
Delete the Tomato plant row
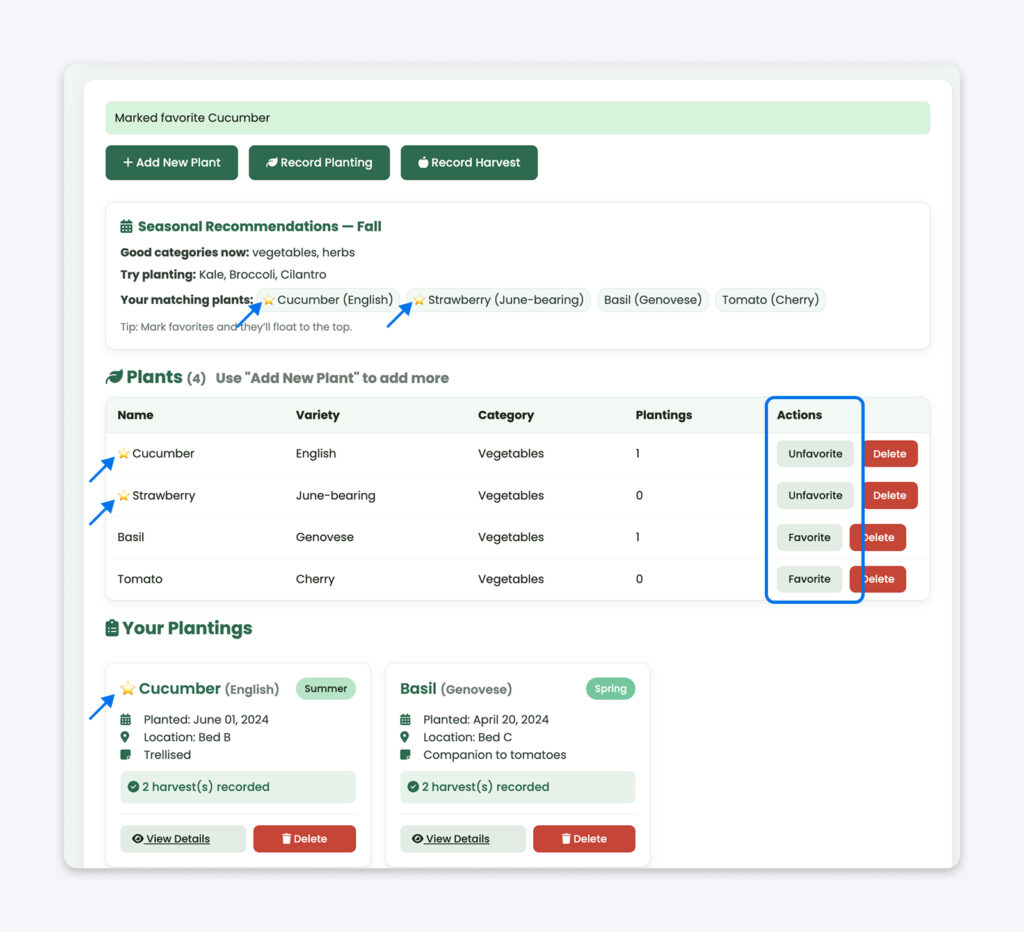(877, 579)
